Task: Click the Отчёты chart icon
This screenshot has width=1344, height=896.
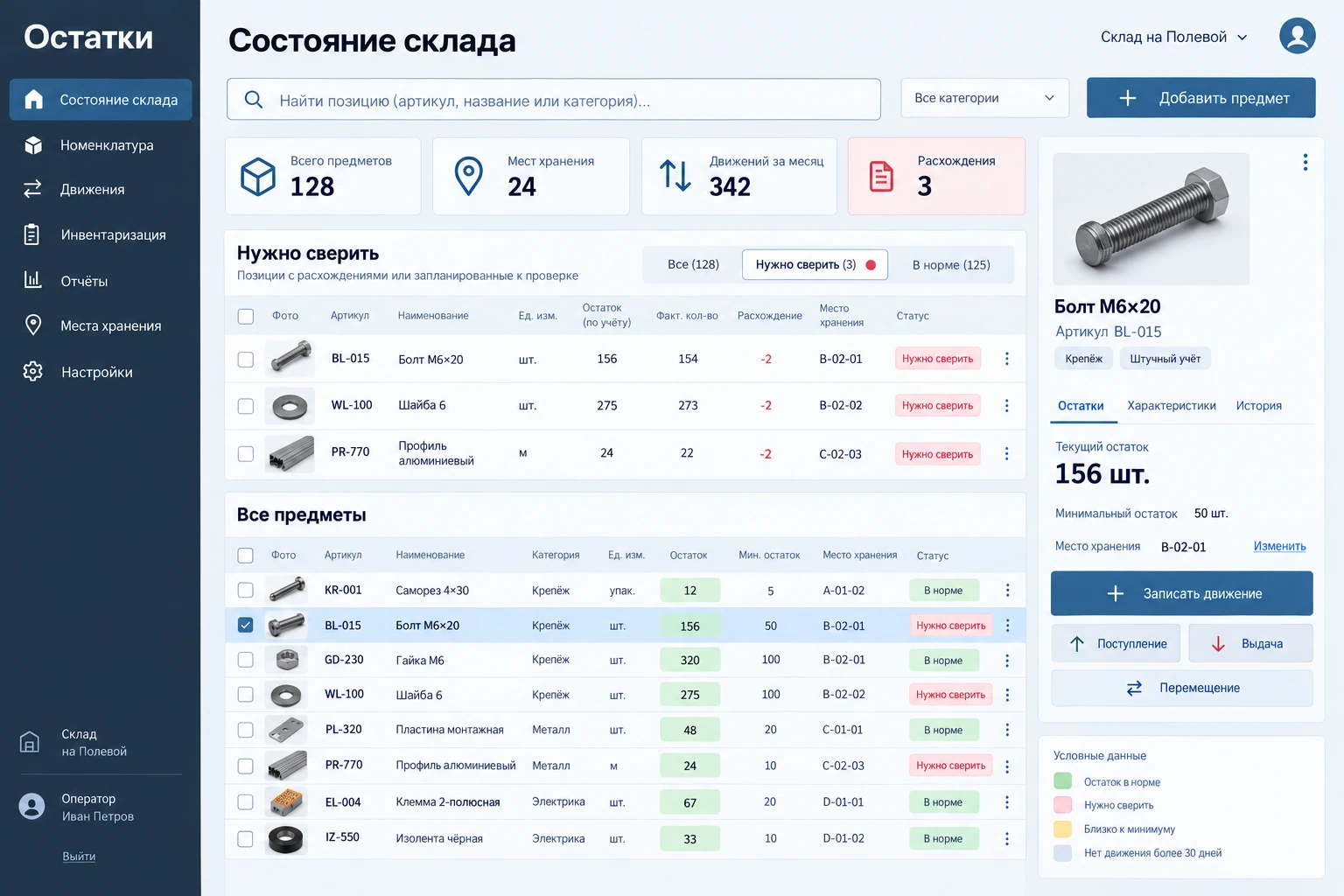Action: (x=32, y=280)
